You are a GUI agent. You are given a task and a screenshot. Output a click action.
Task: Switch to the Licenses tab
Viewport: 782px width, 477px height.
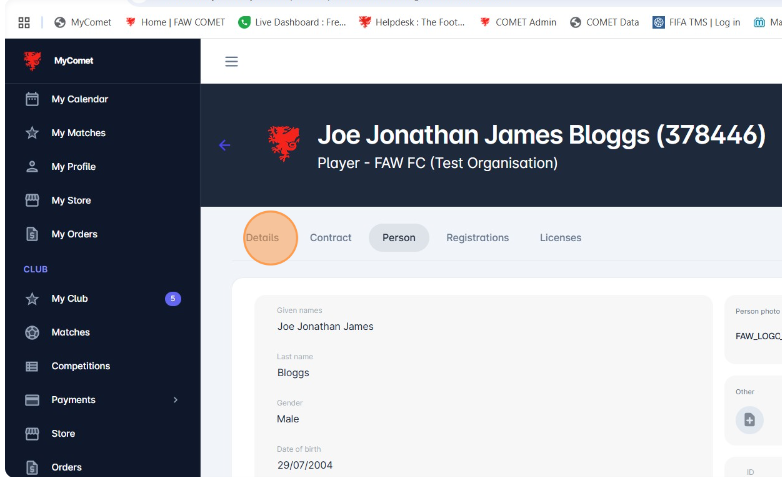[x=561, y=238]
